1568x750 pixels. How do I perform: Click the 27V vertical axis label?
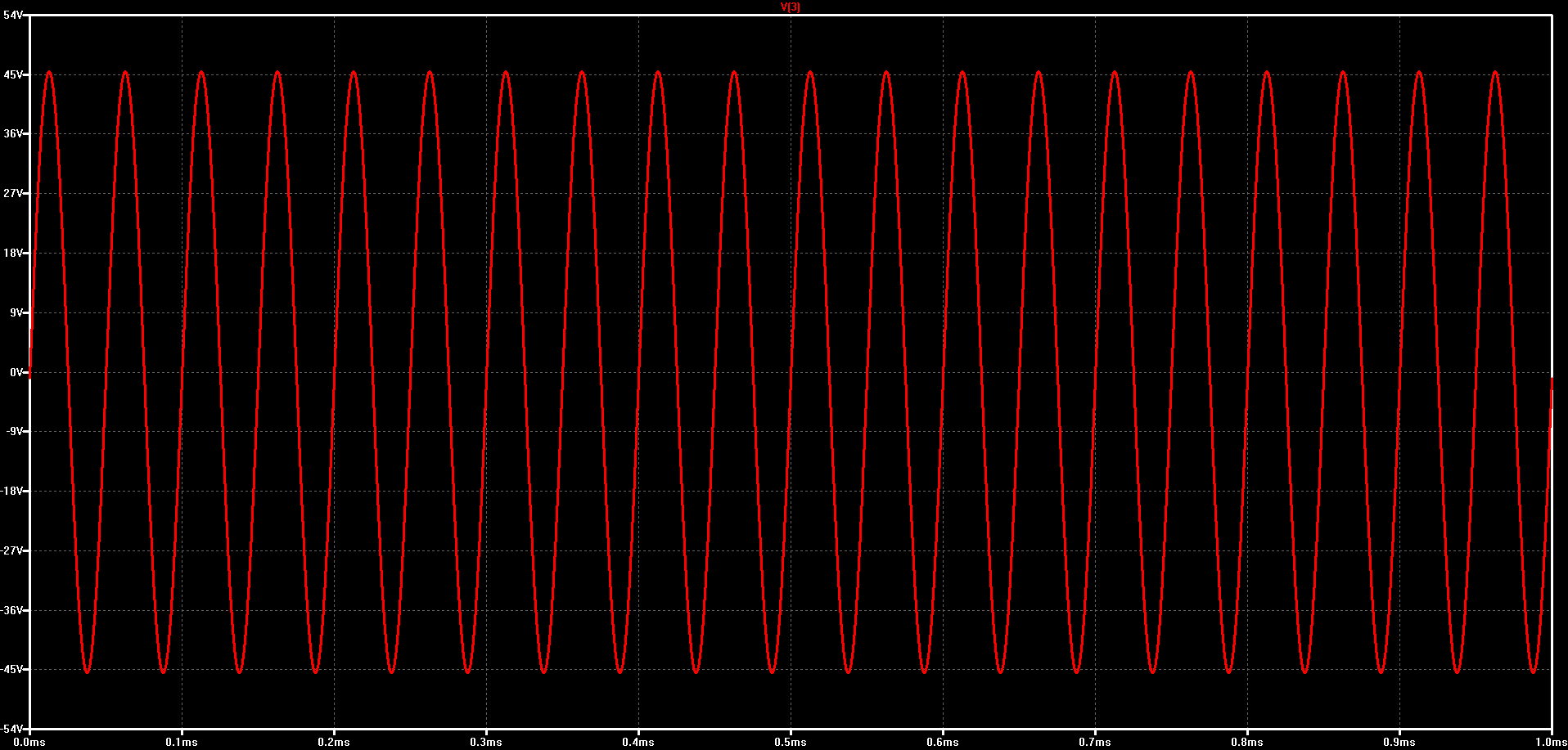tap(13, 194)
